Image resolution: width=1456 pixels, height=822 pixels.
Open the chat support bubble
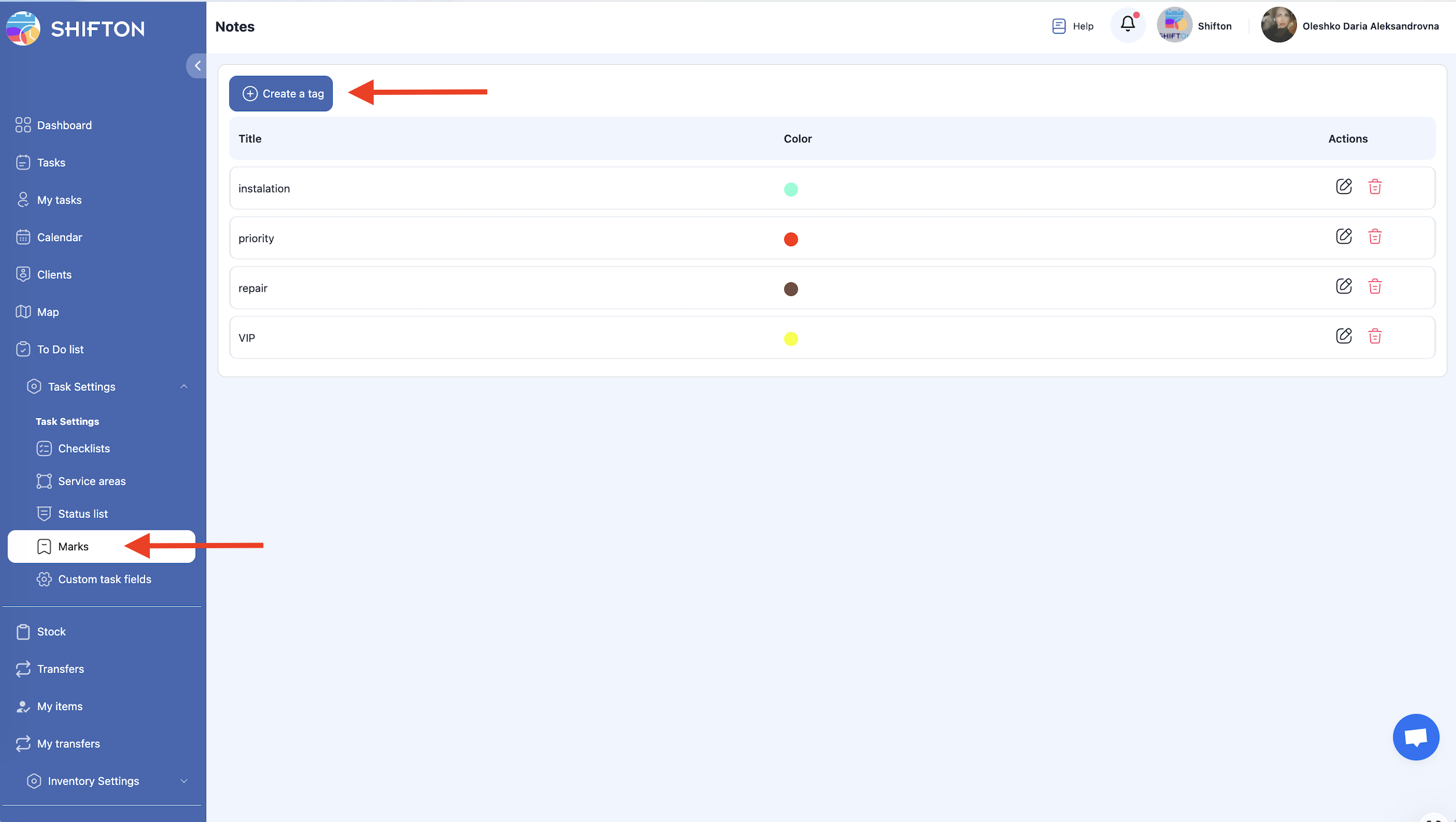pos(1415,736)
